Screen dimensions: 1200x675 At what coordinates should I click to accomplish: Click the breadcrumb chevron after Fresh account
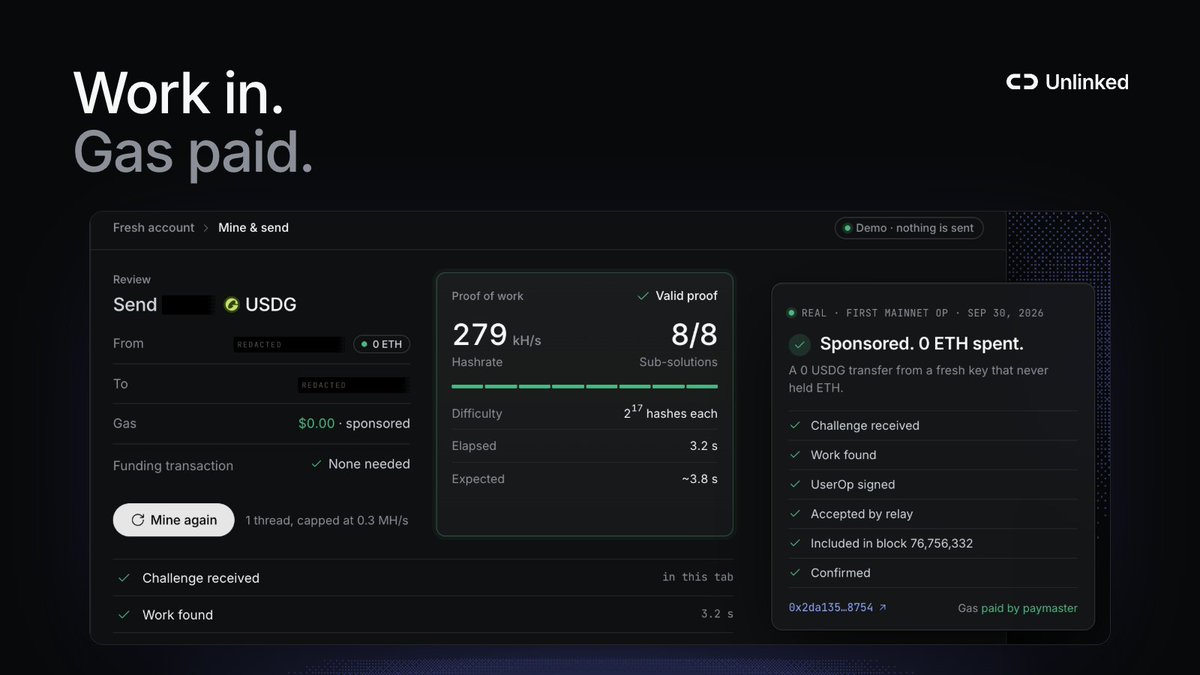click(206, 228)
